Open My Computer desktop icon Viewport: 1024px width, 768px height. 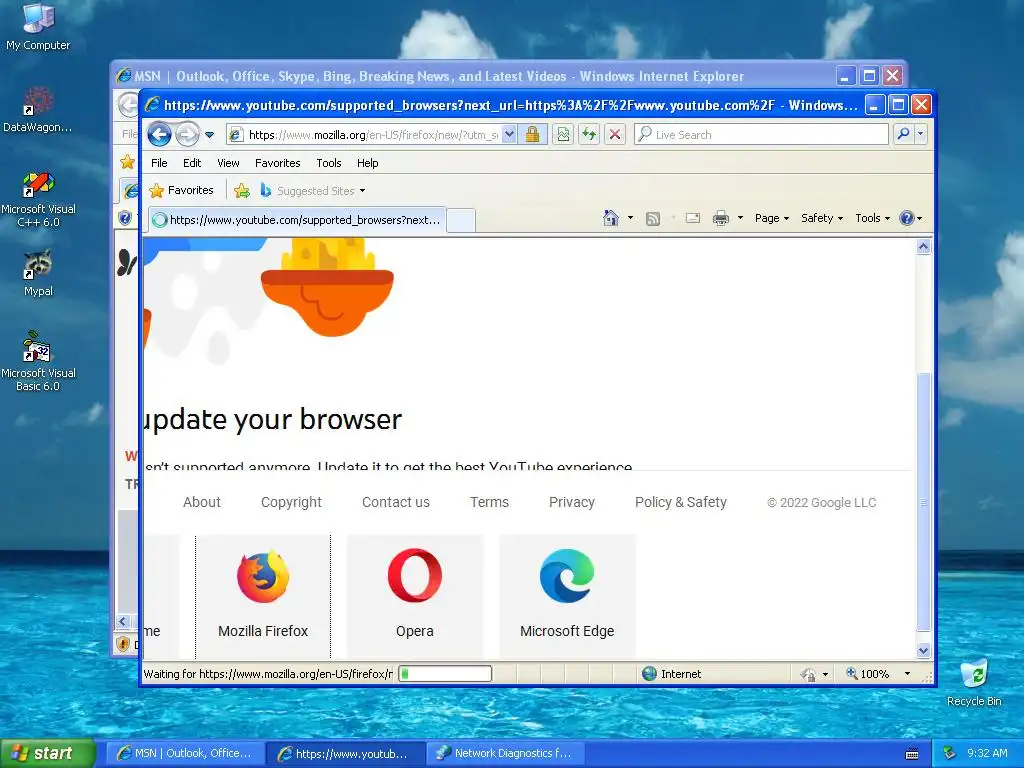pyautogui.click(x=38, y=27)
